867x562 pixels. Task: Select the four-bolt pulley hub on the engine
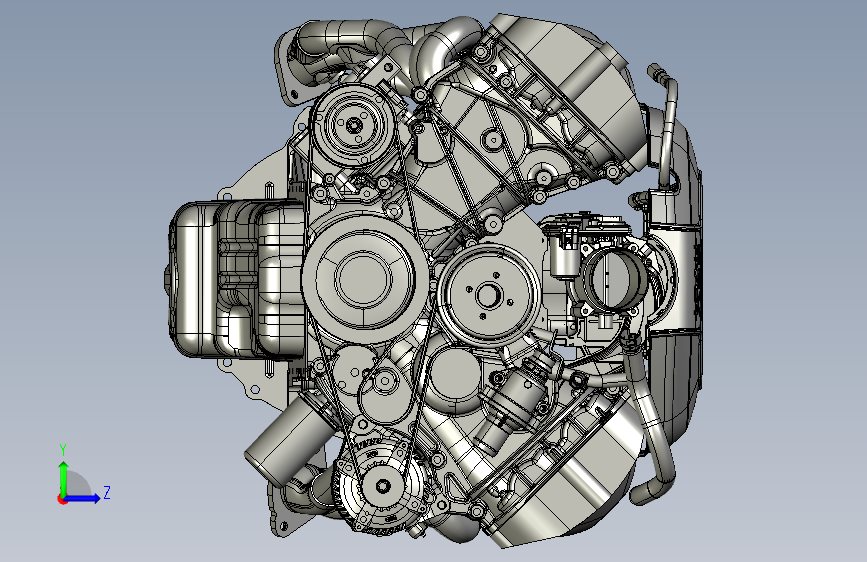tap(489, 295)
